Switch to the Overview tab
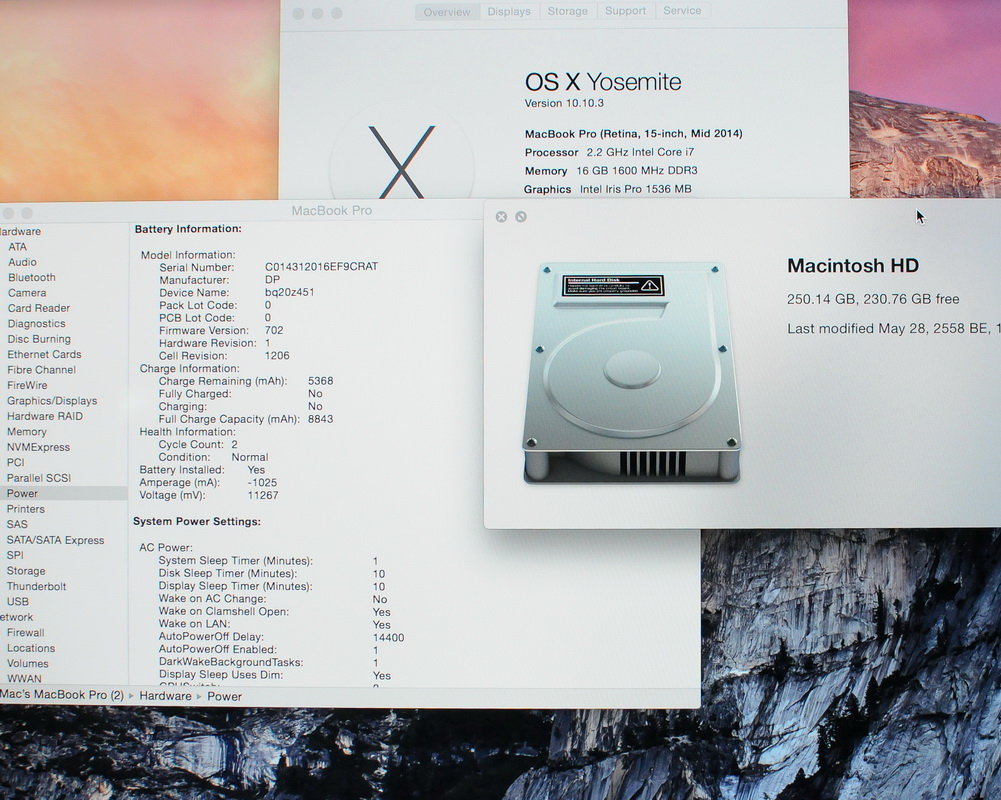 pos(447,12)
